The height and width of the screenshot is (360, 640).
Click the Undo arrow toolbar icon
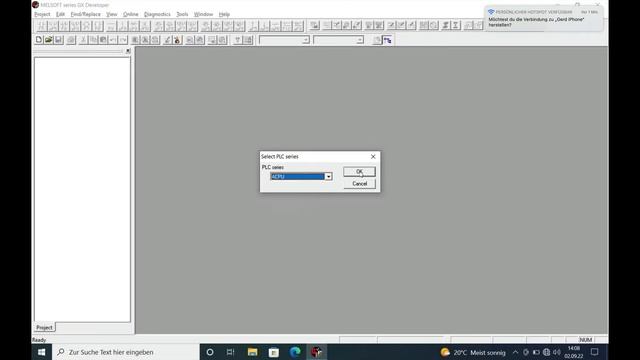coord(113,40)
